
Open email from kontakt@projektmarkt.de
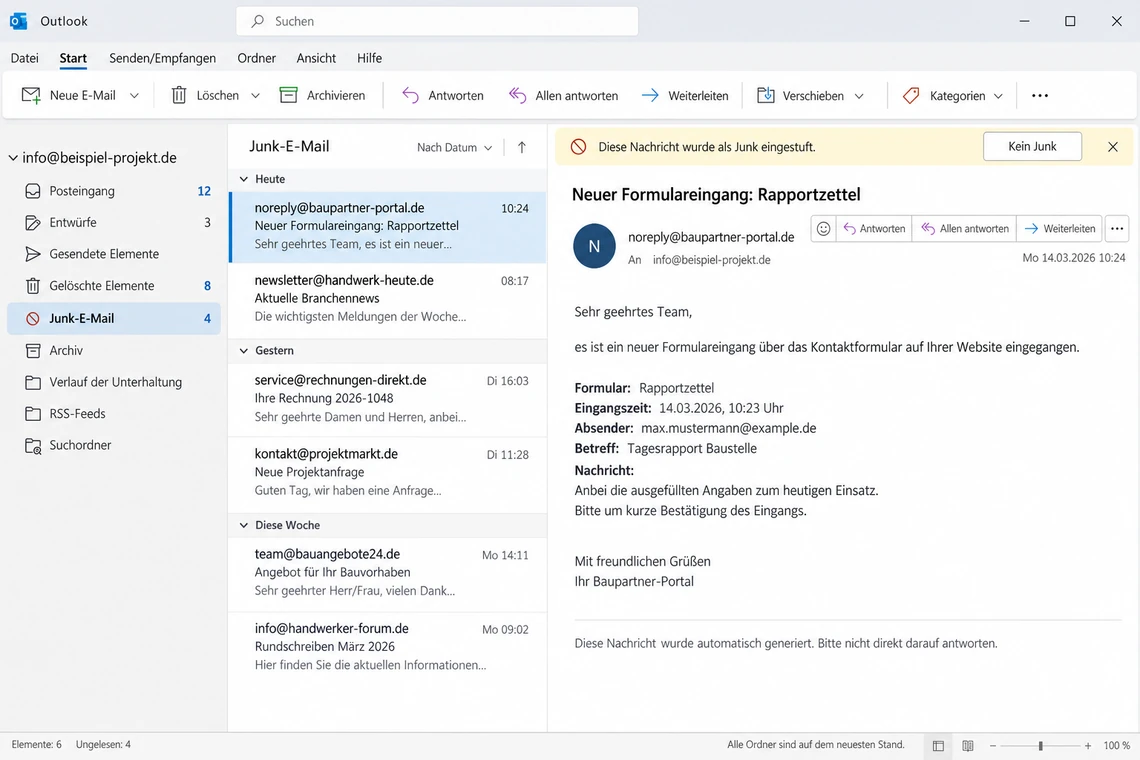click(x=388, y=473)
